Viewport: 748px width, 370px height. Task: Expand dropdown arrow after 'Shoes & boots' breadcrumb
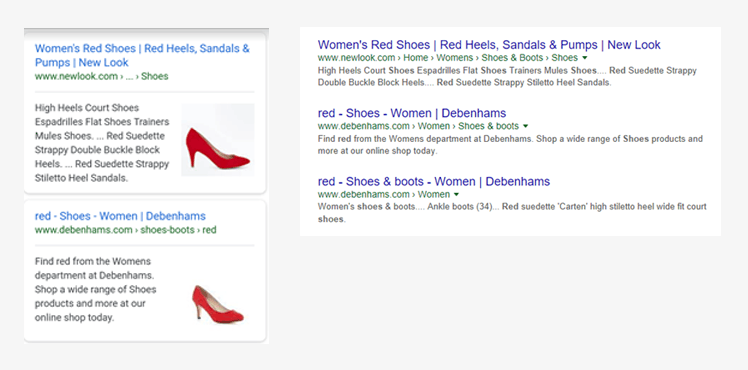[x=526, y=126]
